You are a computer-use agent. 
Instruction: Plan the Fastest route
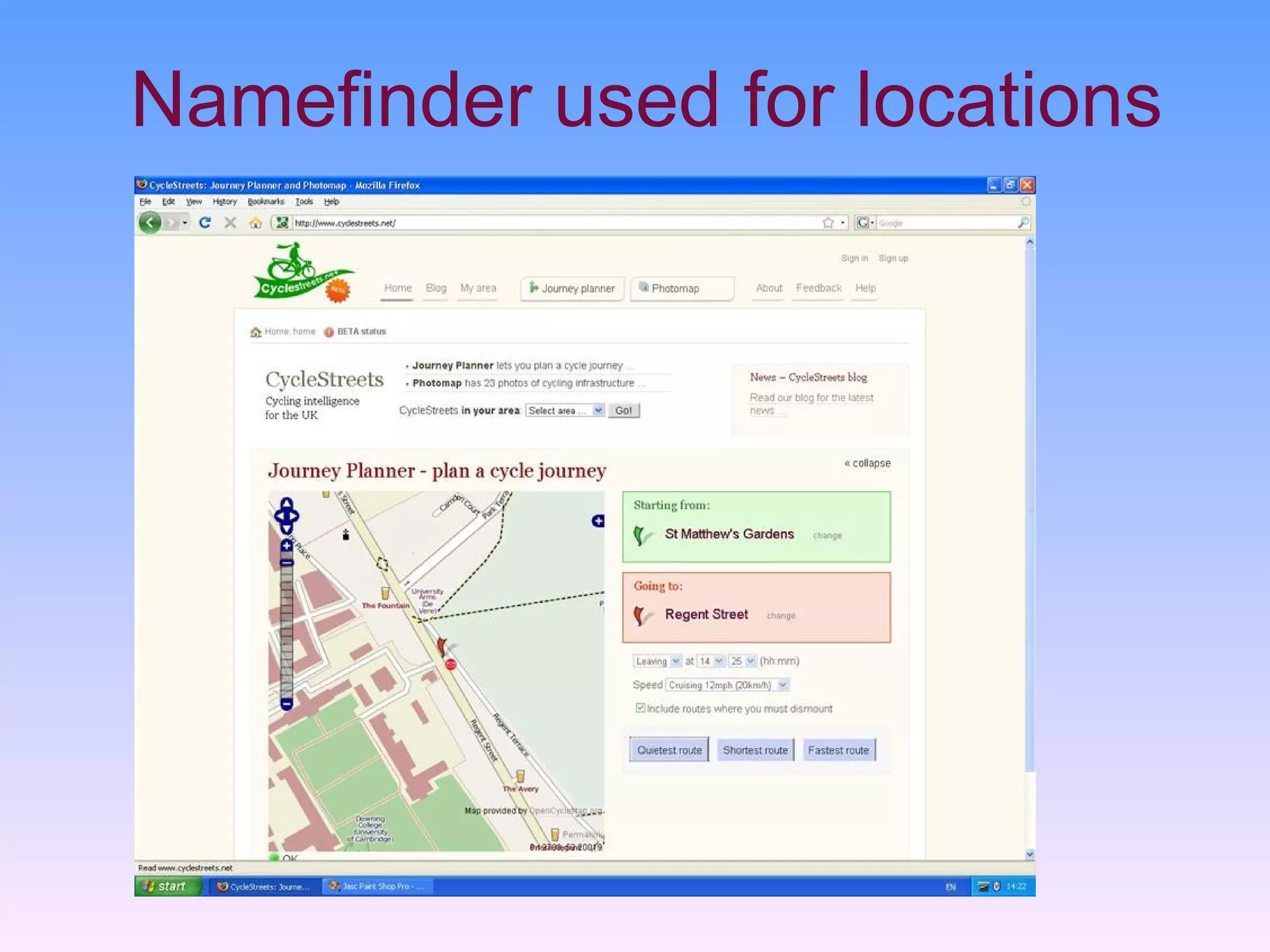(838, 750)
